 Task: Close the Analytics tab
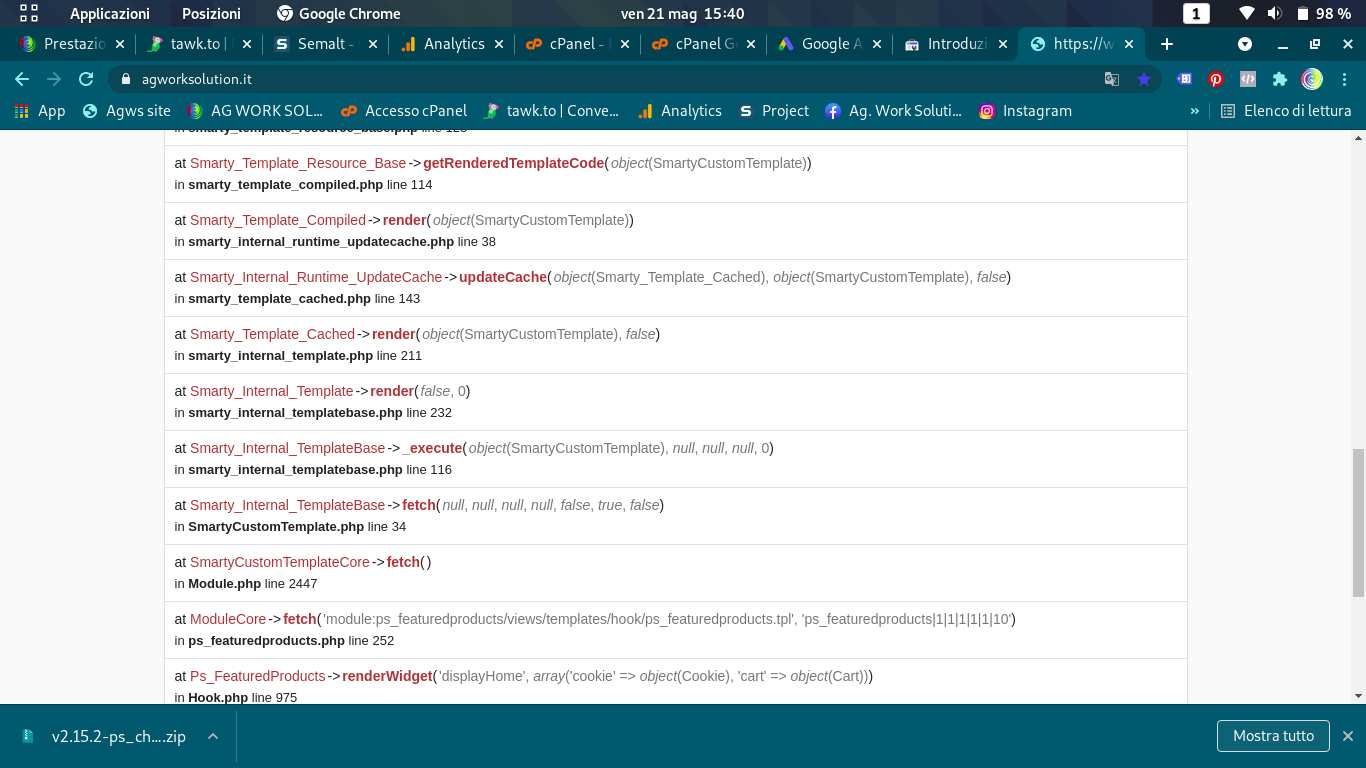pos(499,44)
